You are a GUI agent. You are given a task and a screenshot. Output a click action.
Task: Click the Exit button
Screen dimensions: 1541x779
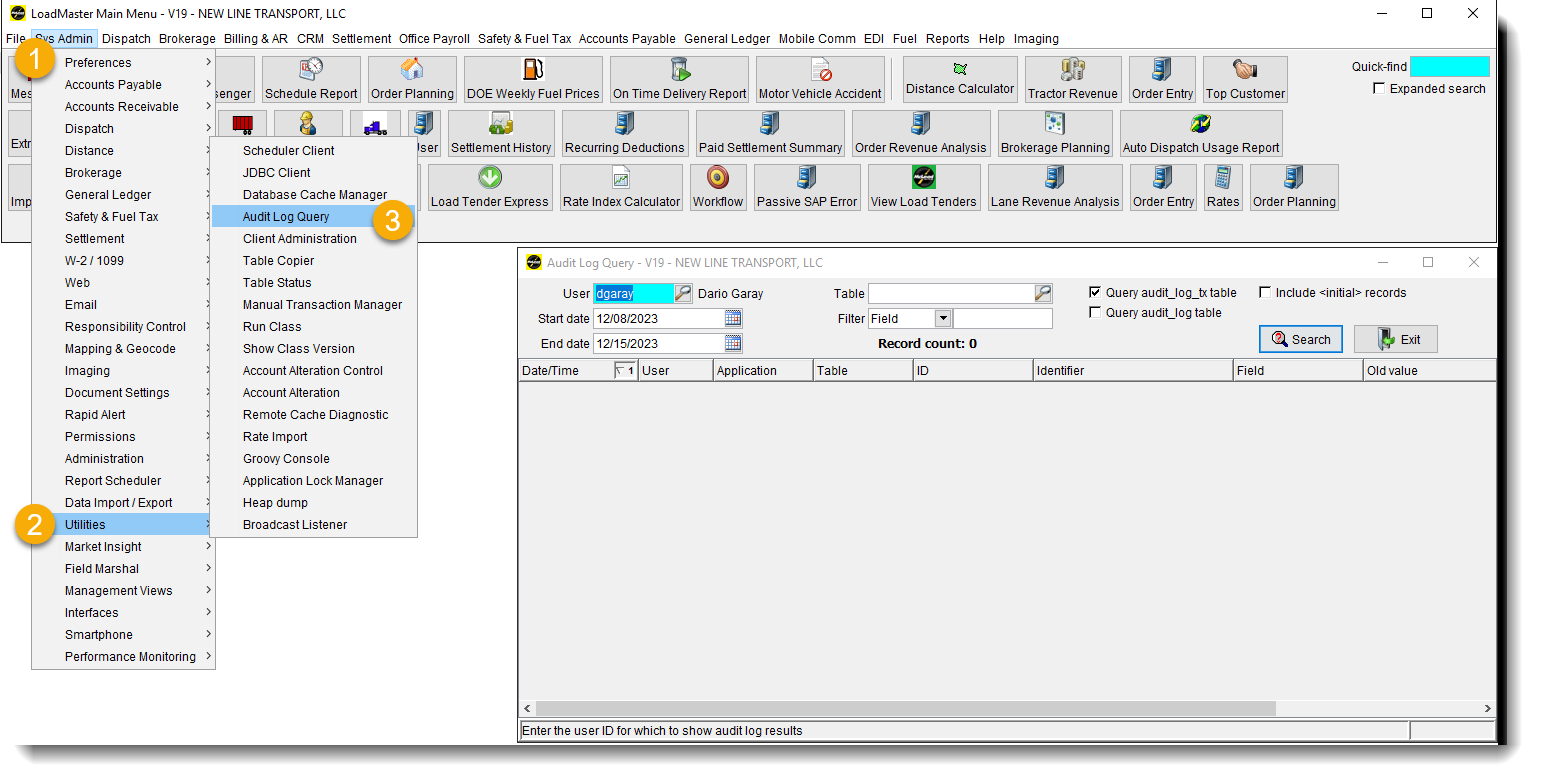[x=1396, y=339]
